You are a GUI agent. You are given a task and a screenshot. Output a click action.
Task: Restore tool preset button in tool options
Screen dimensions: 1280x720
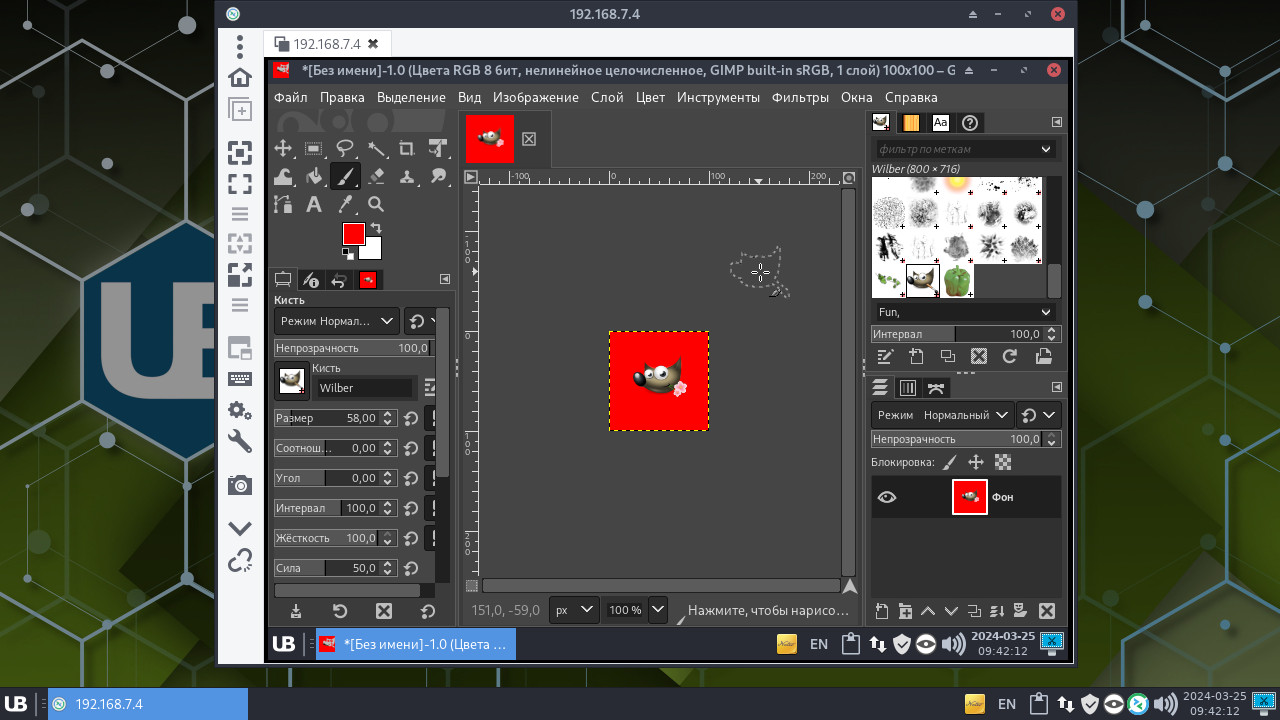339,611
